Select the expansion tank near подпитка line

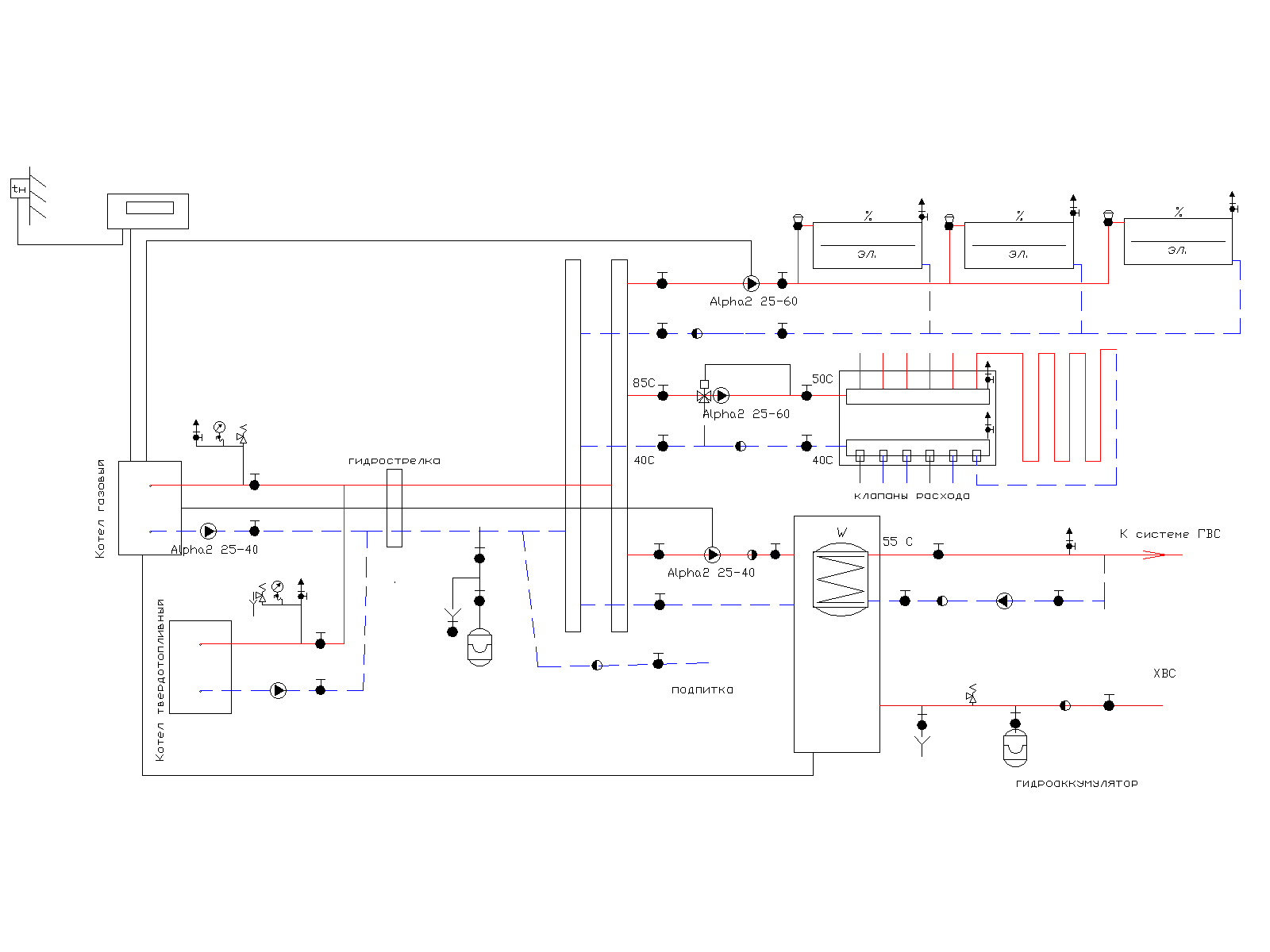tap(479, 647)
